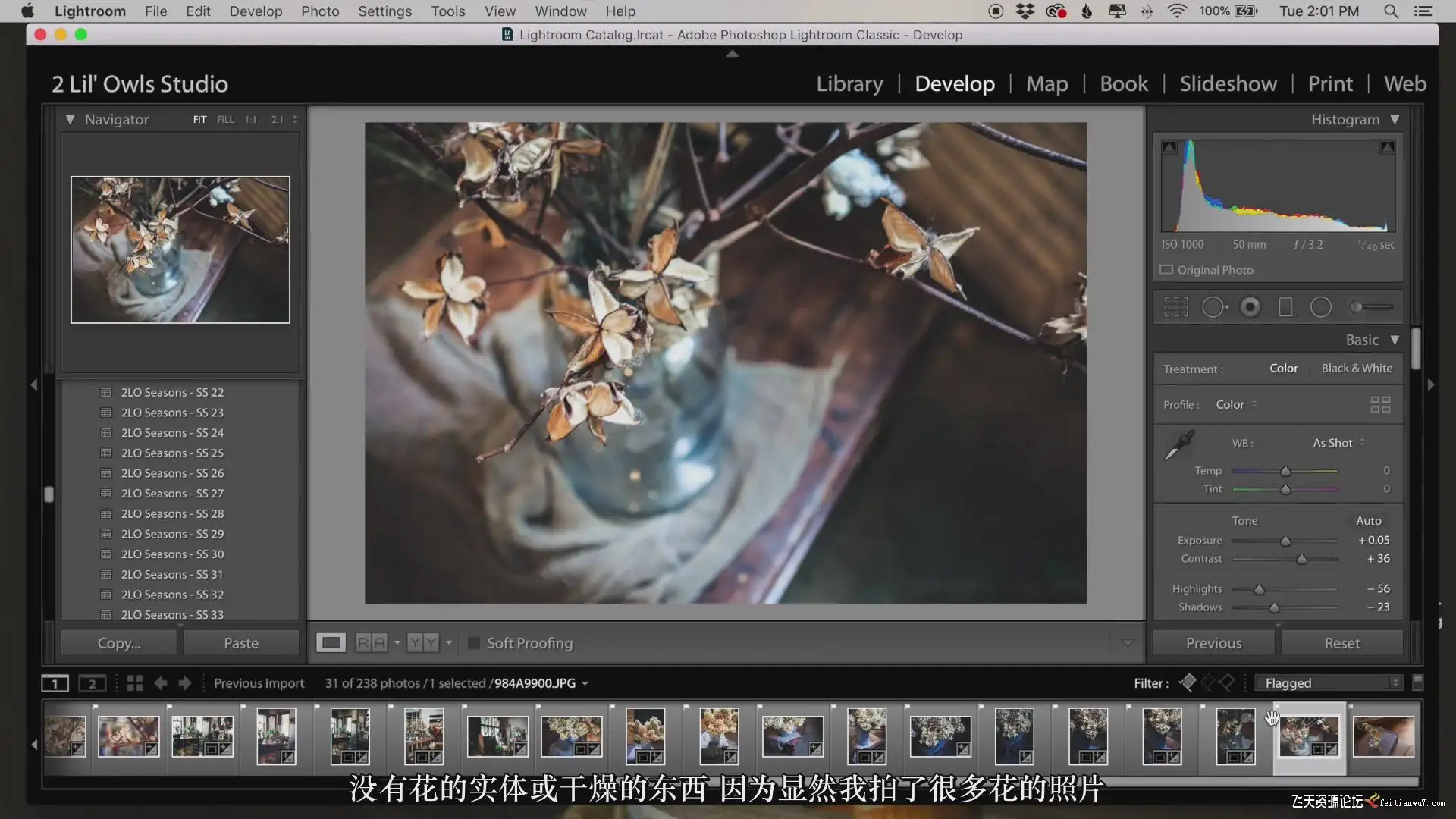Collapse the Navigator panel
This screenshot has width=1456, height=819.
pyautogui.click(x=70, y=120)
